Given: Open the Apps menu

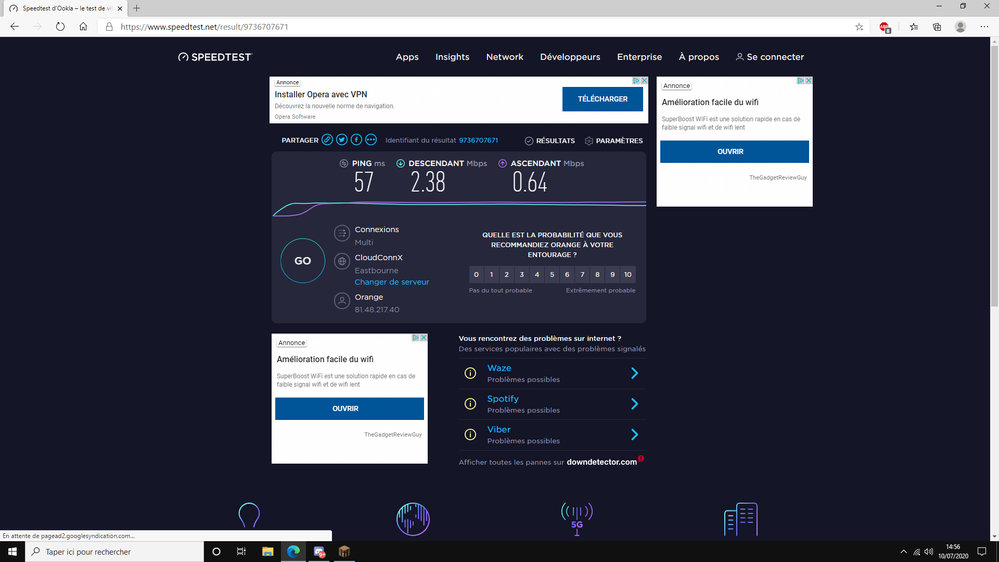Looking at the screenshot, I should pos(407,57).
